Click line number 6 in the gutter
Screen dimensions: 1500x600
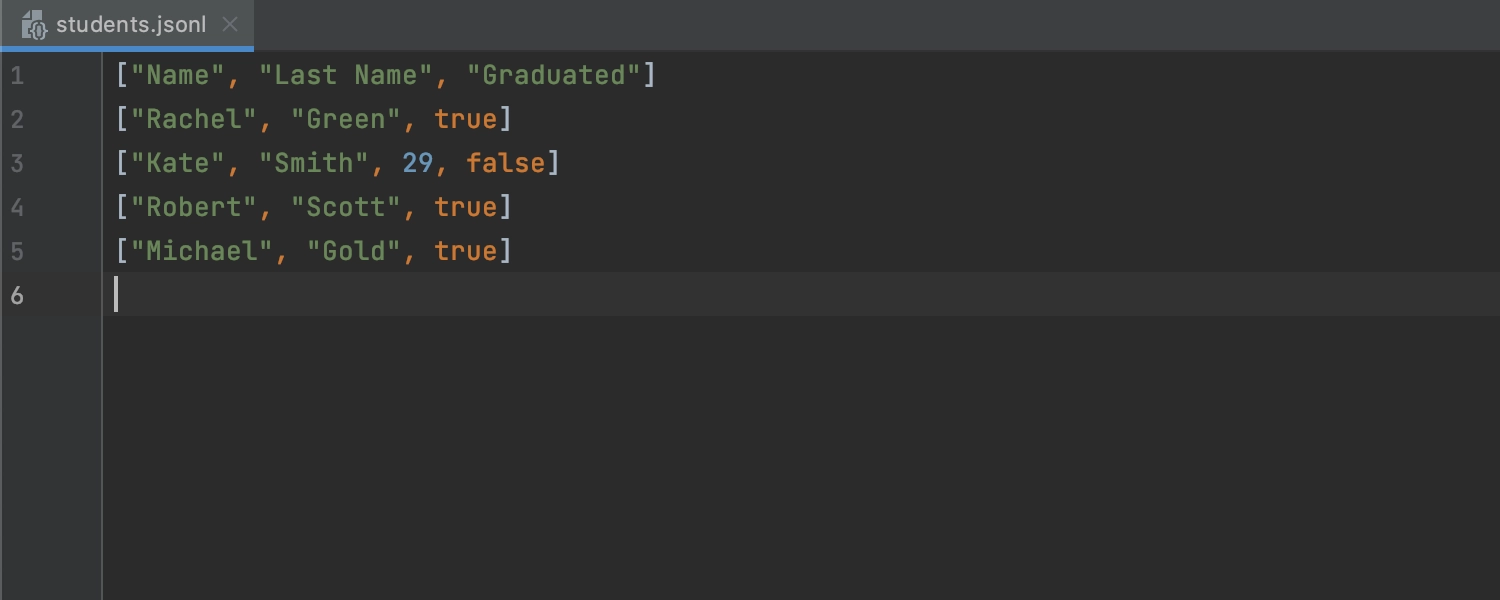(17, 295)
